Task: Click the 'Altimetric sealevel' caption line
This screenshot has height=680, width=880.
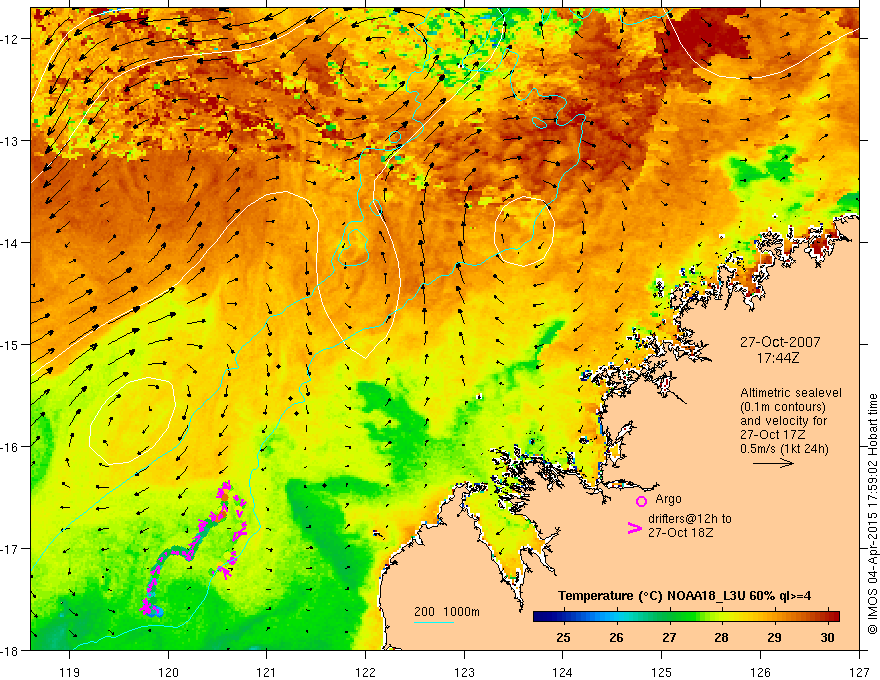Action: (791, 393)
